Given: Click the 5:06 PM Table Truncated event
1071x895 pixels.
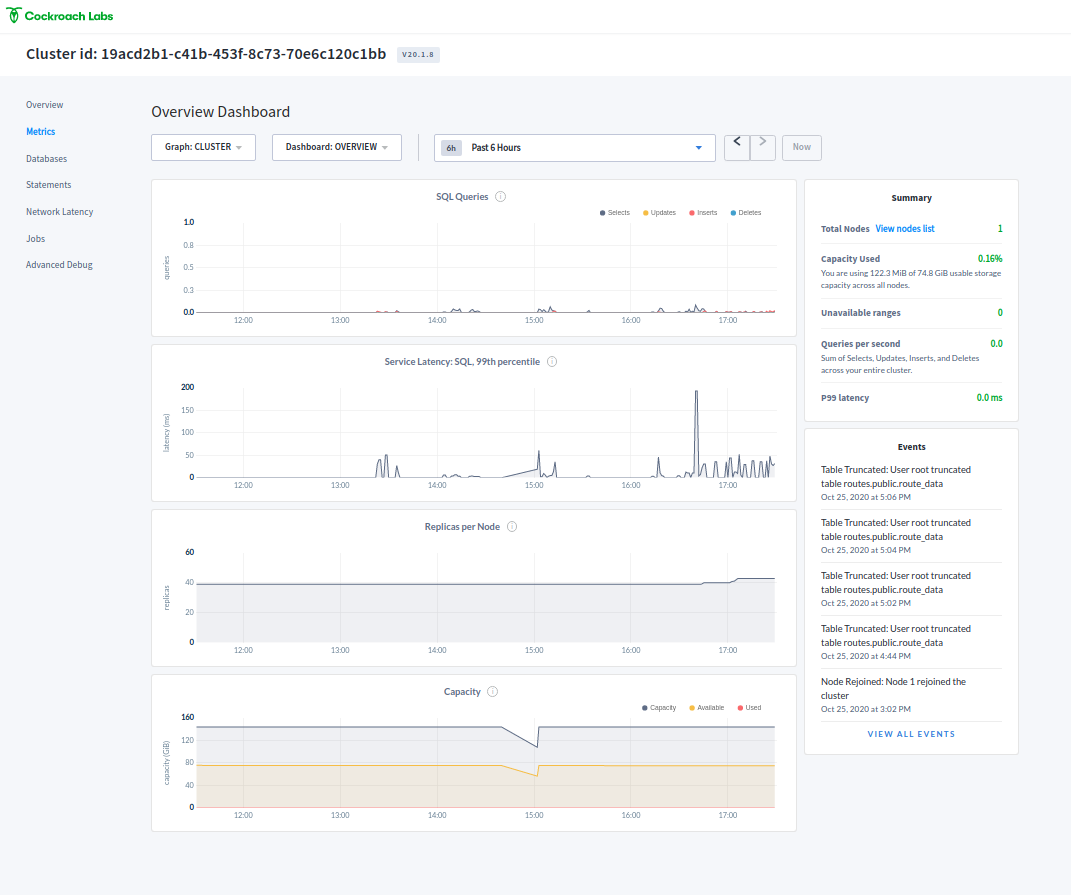Looking at the screenshot, I should (911, 483).
